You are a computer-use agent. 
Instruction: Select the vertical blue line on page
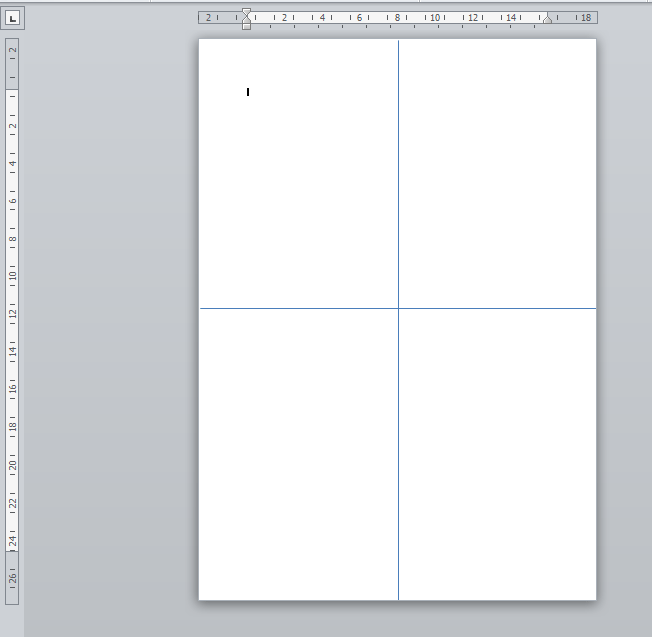click(398, 320)
